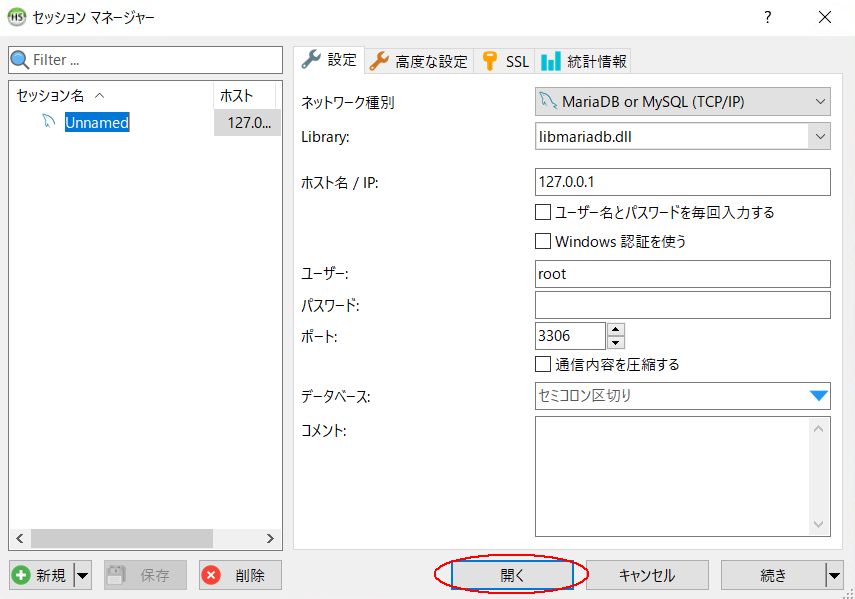Open the 続き button dropdown arrow
855x599 pixels.
pos(834,575)
